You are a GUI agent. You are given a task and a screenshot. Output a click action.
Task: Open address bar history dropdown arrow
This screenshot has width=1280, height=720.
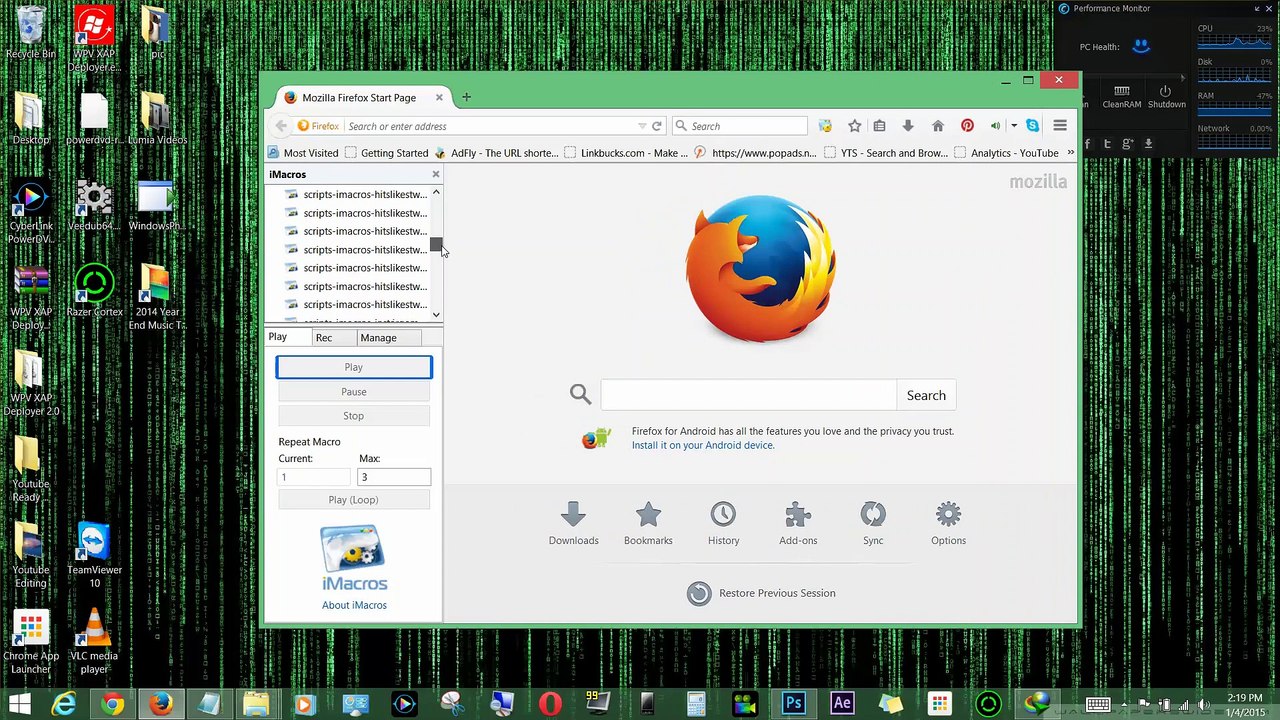[642, 126]
